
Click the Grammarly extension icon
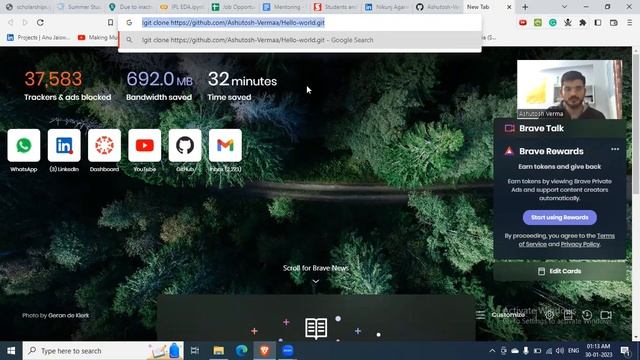click(x=553, y=23)
